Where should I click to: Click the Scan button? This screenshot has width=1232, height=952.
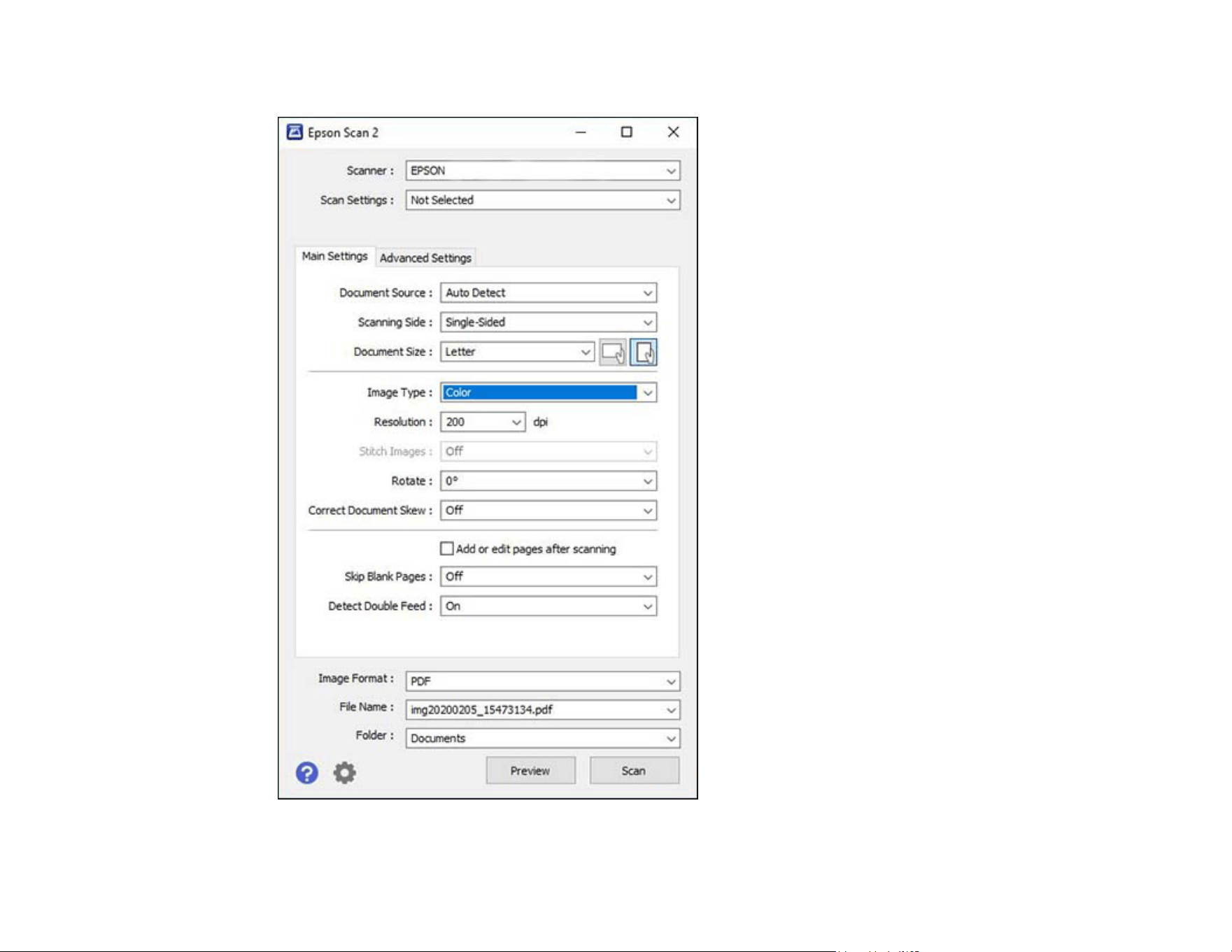[634, 771]
